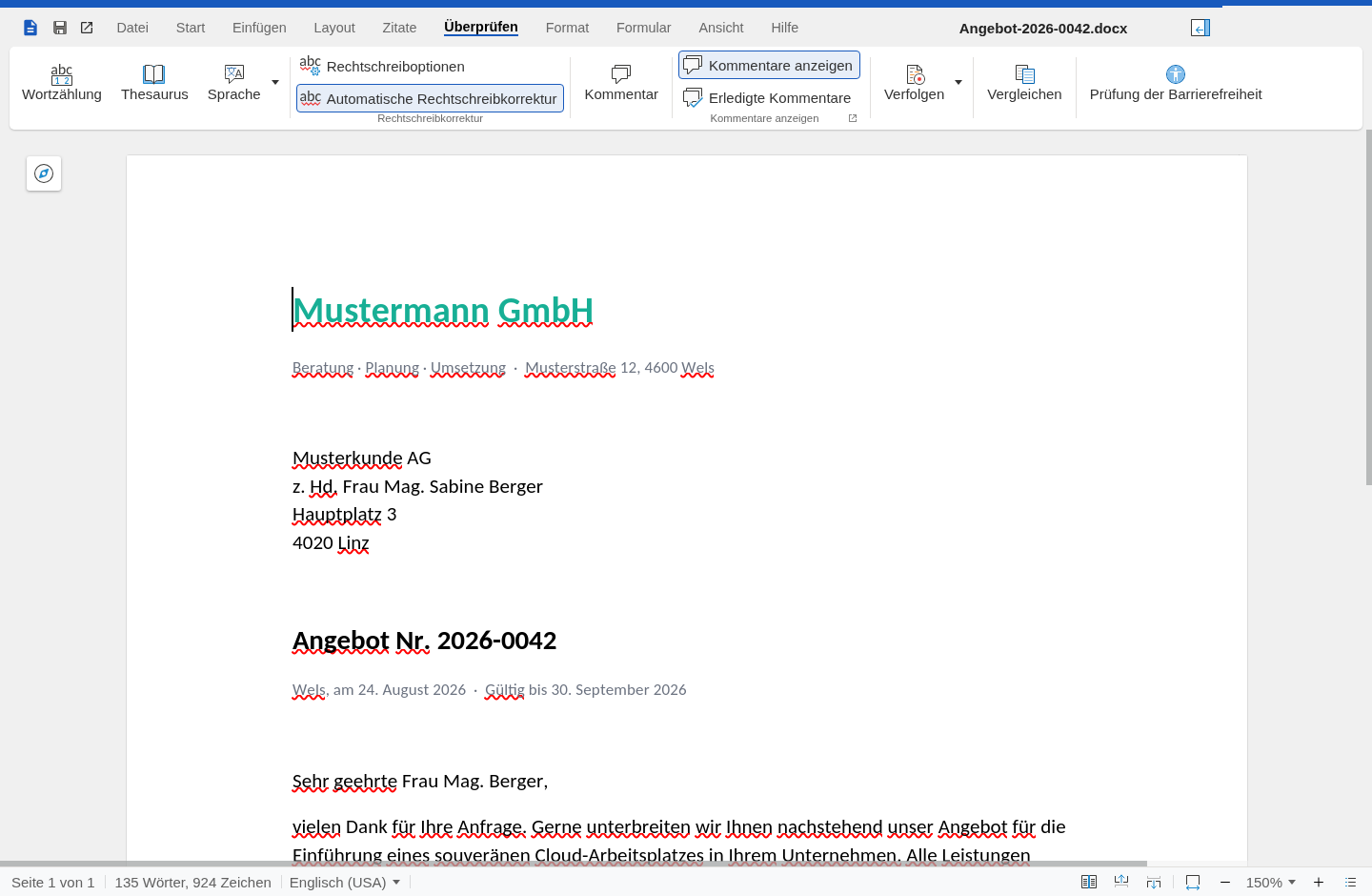Screen dimensions: 1372x896
Task: Open the Ansicht tab
Action: pos(721,28)
